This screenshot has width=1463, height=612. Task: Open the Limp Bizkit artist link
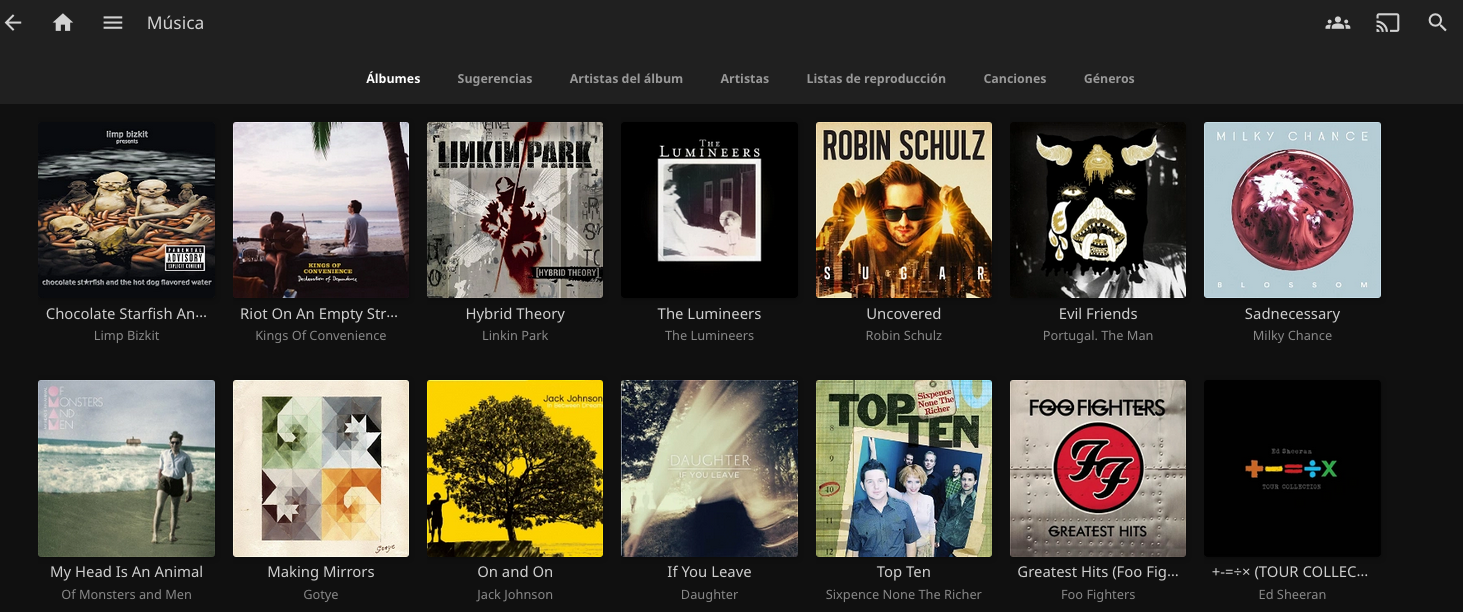[126, 336]
